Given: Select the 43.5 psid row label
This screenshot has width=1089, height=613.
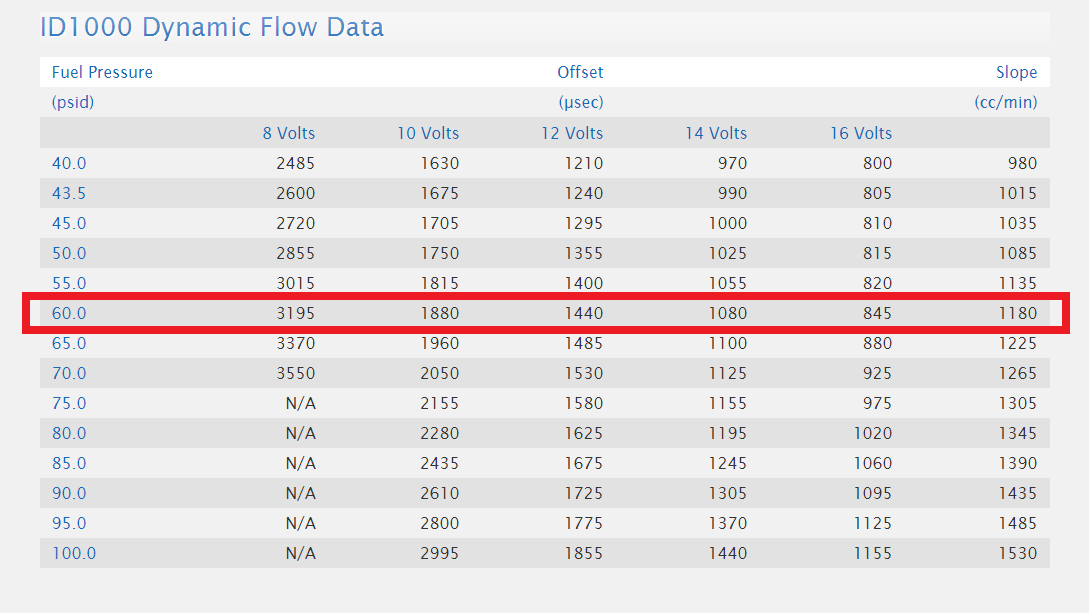Looking at the screenshot, I should [x=69, y=193].
